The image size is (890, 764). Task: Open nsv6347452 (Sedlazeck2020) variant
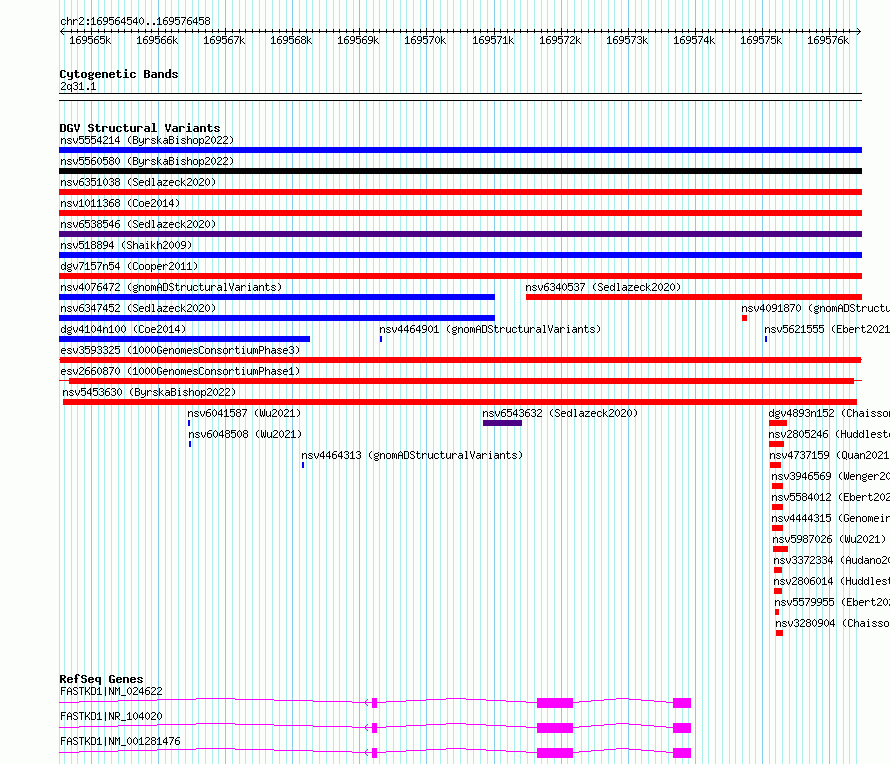pos(138,308)
